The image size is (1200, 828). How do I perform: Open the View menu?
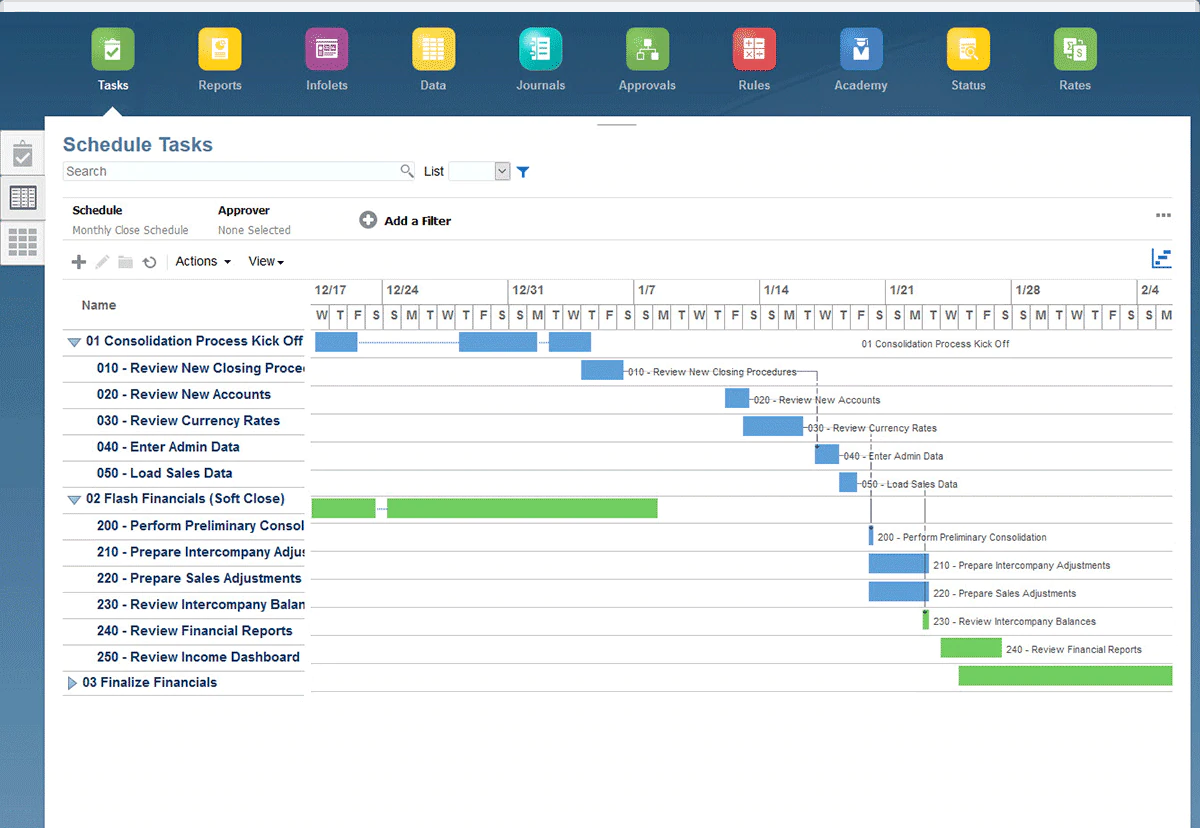[266, 261]
